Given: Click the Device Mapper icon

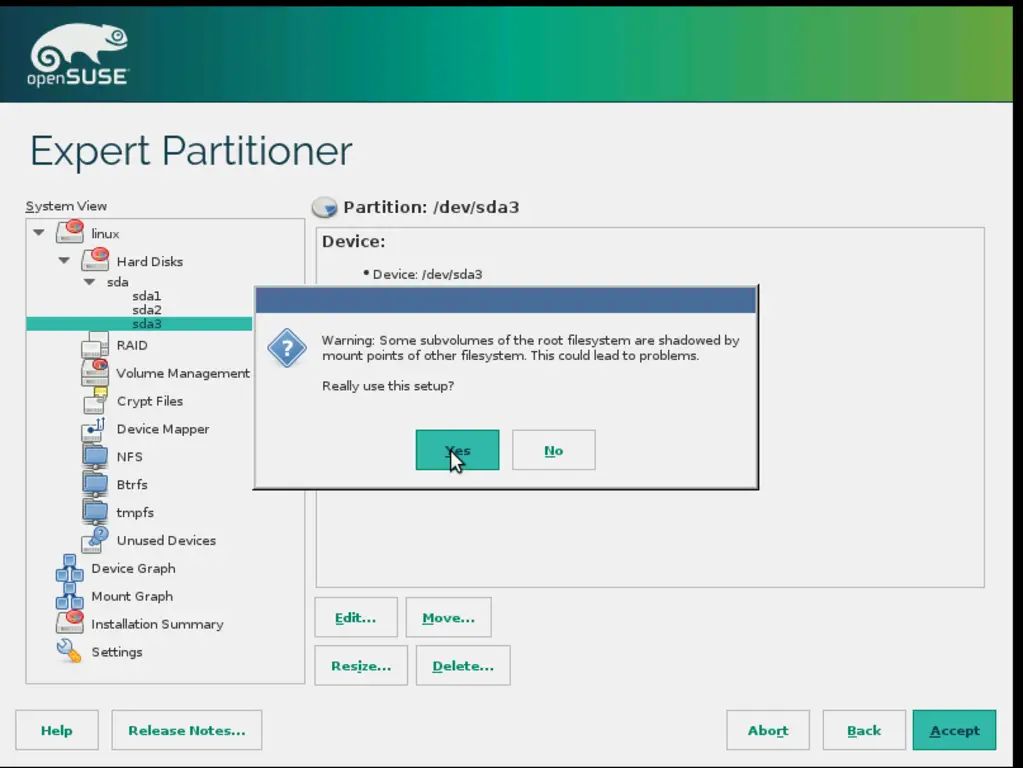Looking at the screenshot, I should (94, 429).
